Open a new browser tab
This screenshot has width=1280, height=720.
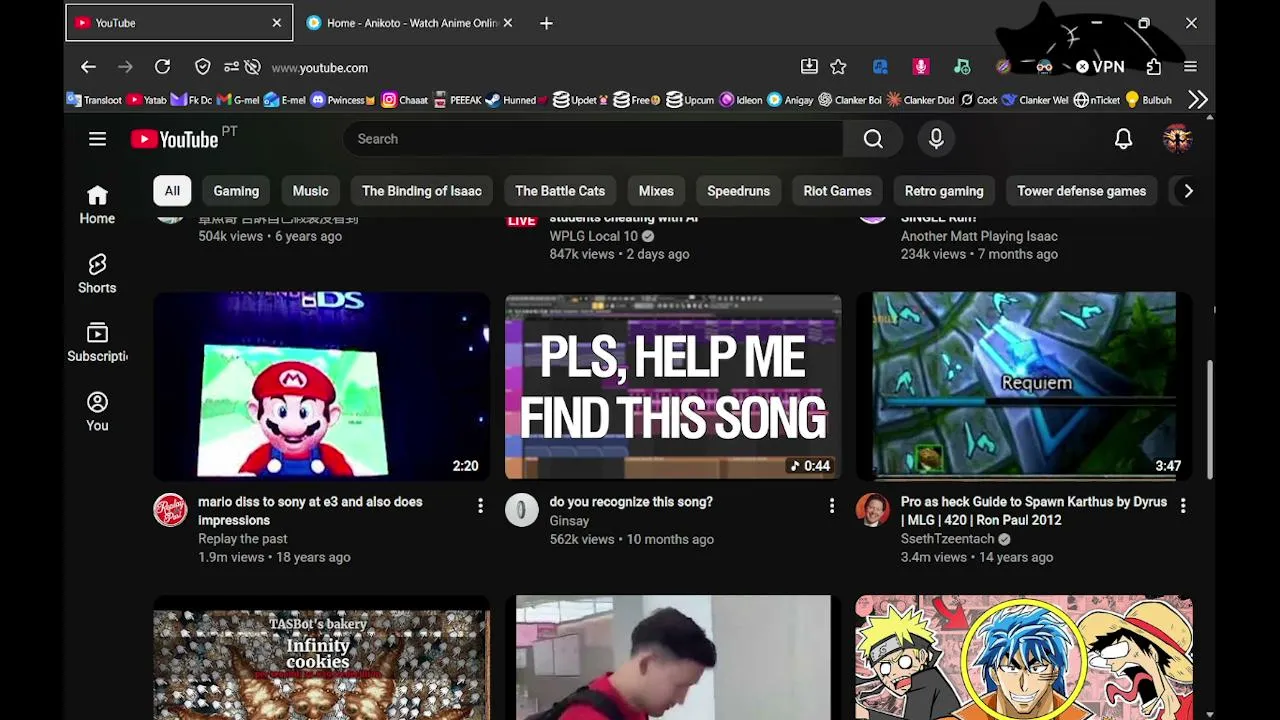pyautogui.click(x=546, y=23)
